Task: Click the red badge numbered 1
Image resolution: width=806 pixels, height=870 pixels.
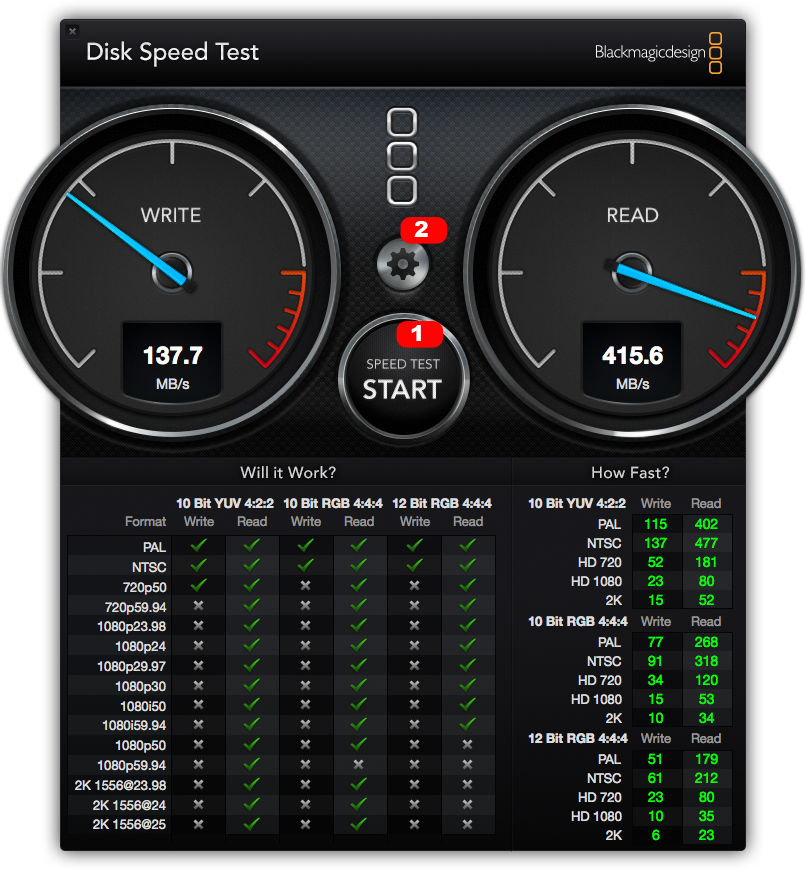Action: (x=419, y=334)
